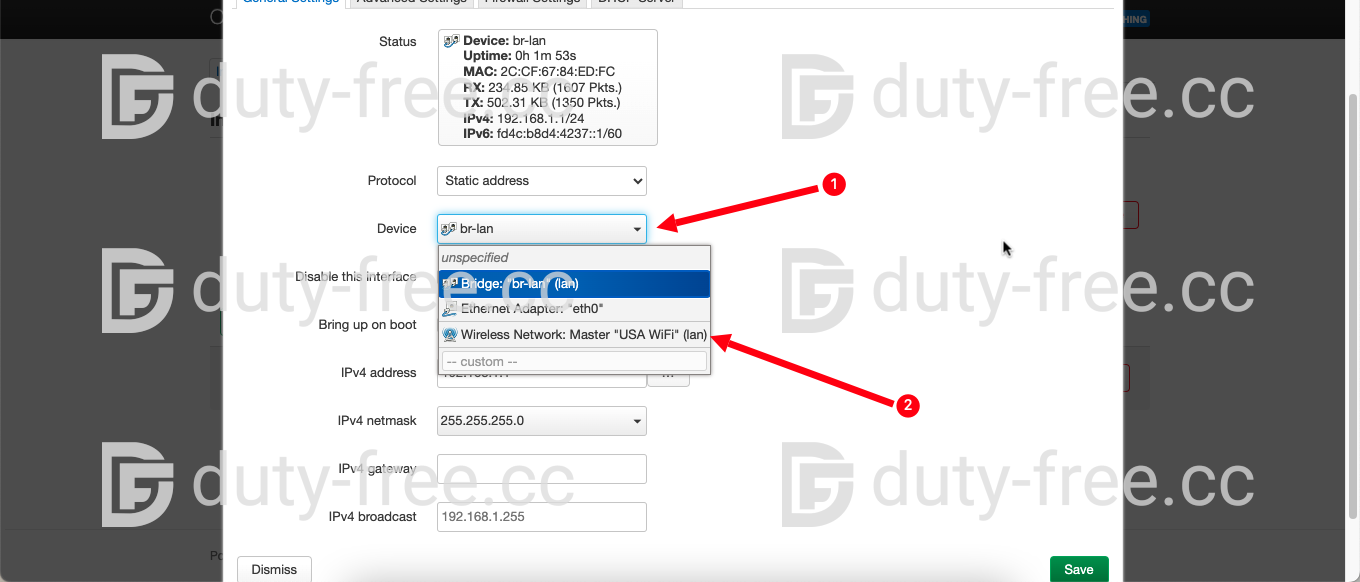This screenshot has height=582, width=1360.
Task: Dismiss the interface settings dialog
Action: tap(274, 569)
